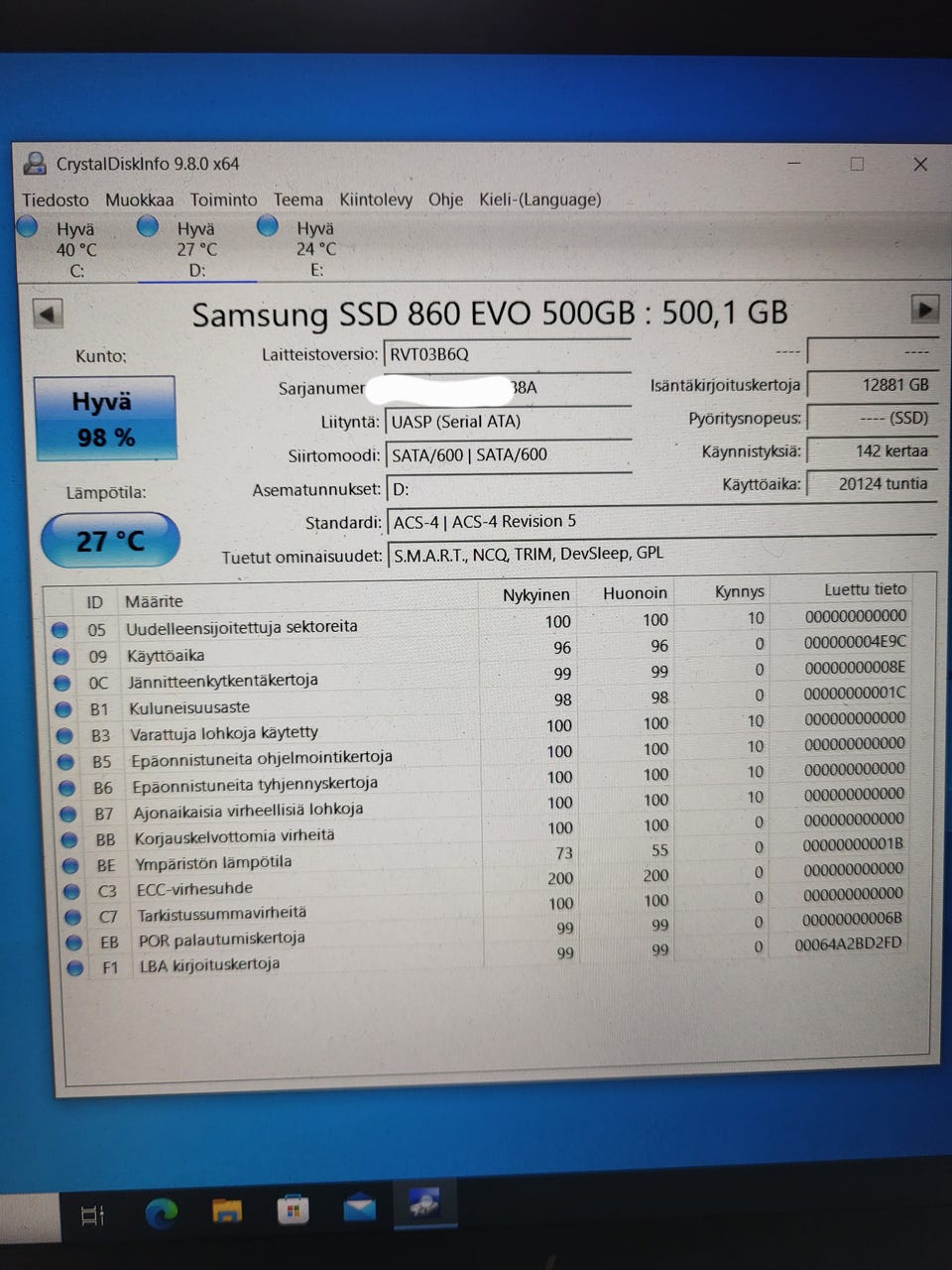
Task: Click the 12881 GB host writes value
Action: 872,385
